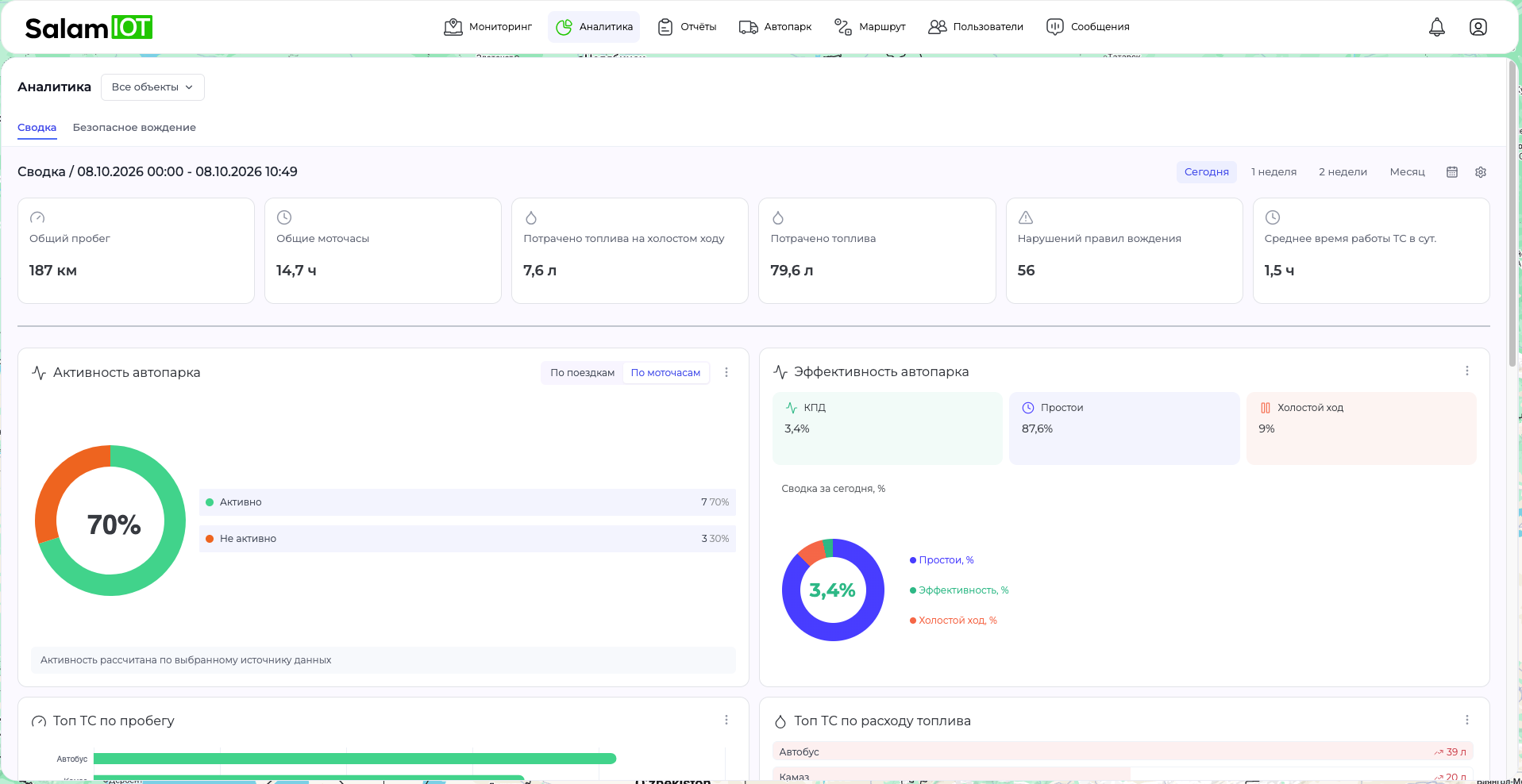Select the Месяц period
Viewport: 1522px width, 784px height.
(1407, 172)
